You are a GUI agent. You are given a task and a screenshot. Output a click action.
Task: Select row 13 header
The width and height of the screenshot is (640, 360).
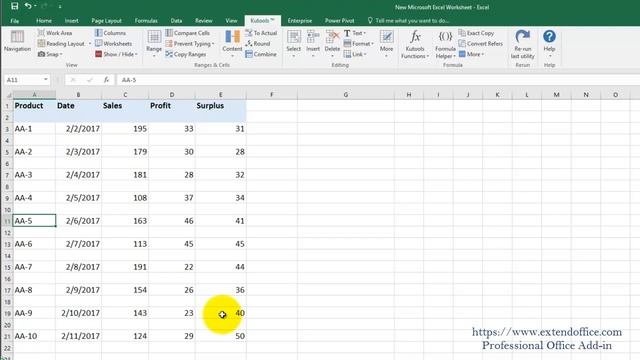coord(7,244)
